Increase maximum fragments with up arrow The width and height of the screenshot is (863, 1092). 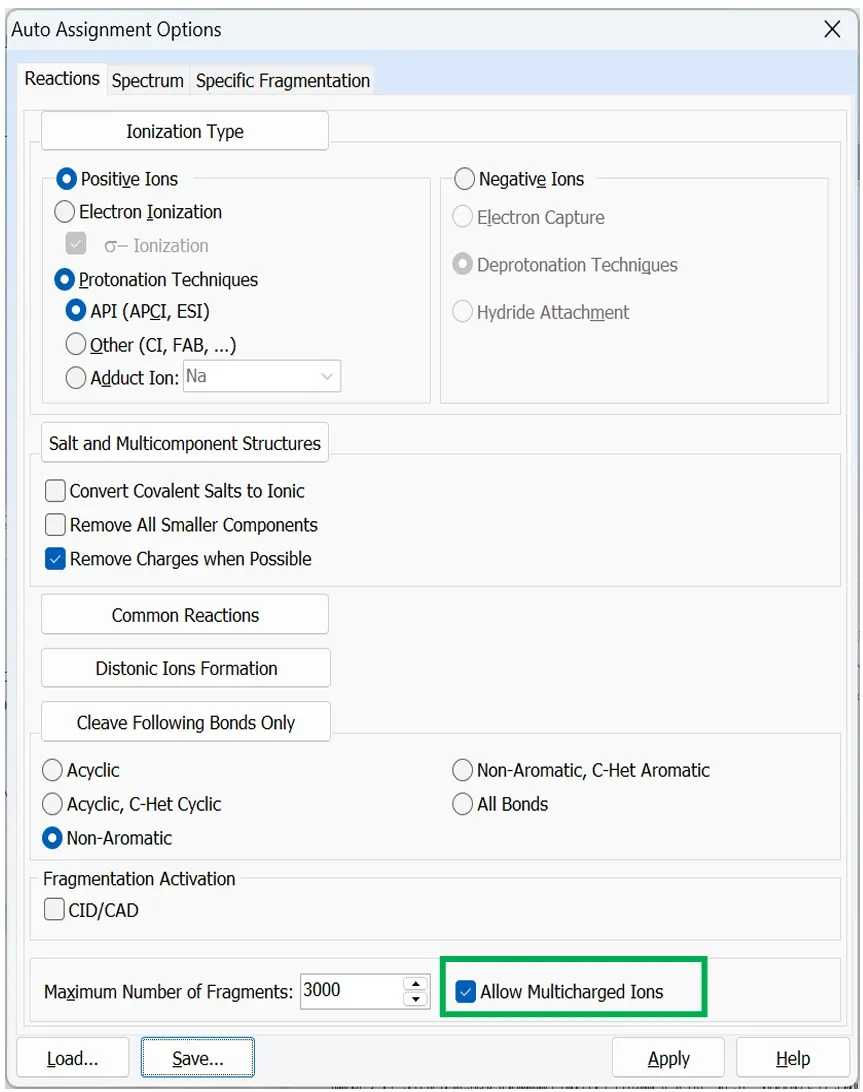click(x=416, y=983)
